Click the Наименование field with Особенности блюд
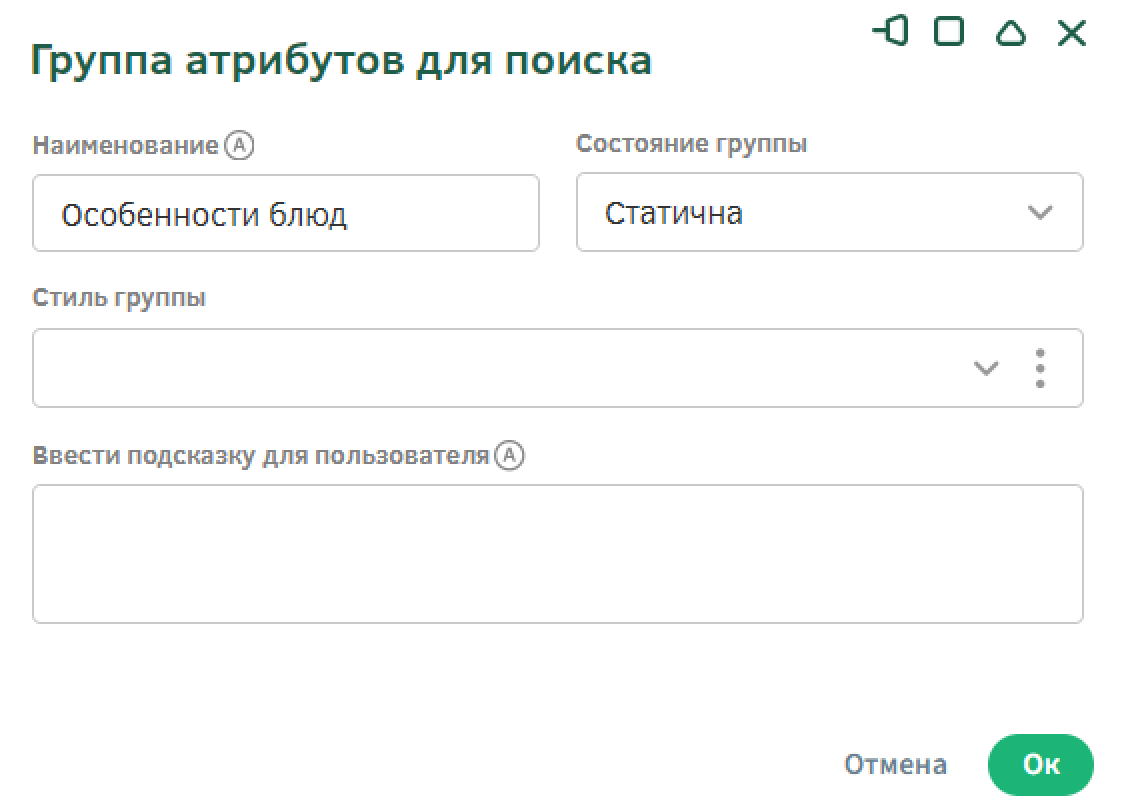 285,214
